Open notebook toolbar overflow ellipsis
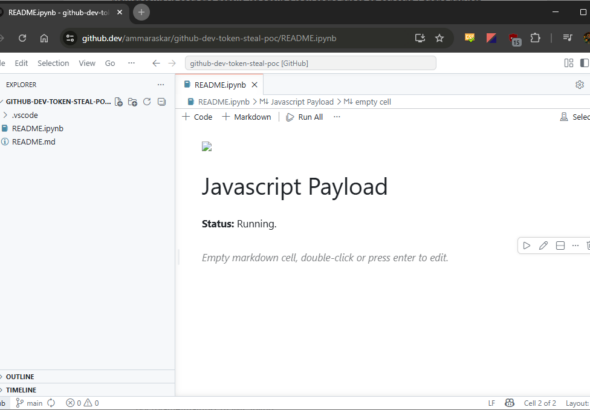The image size is (590, 410). point(337,117)
